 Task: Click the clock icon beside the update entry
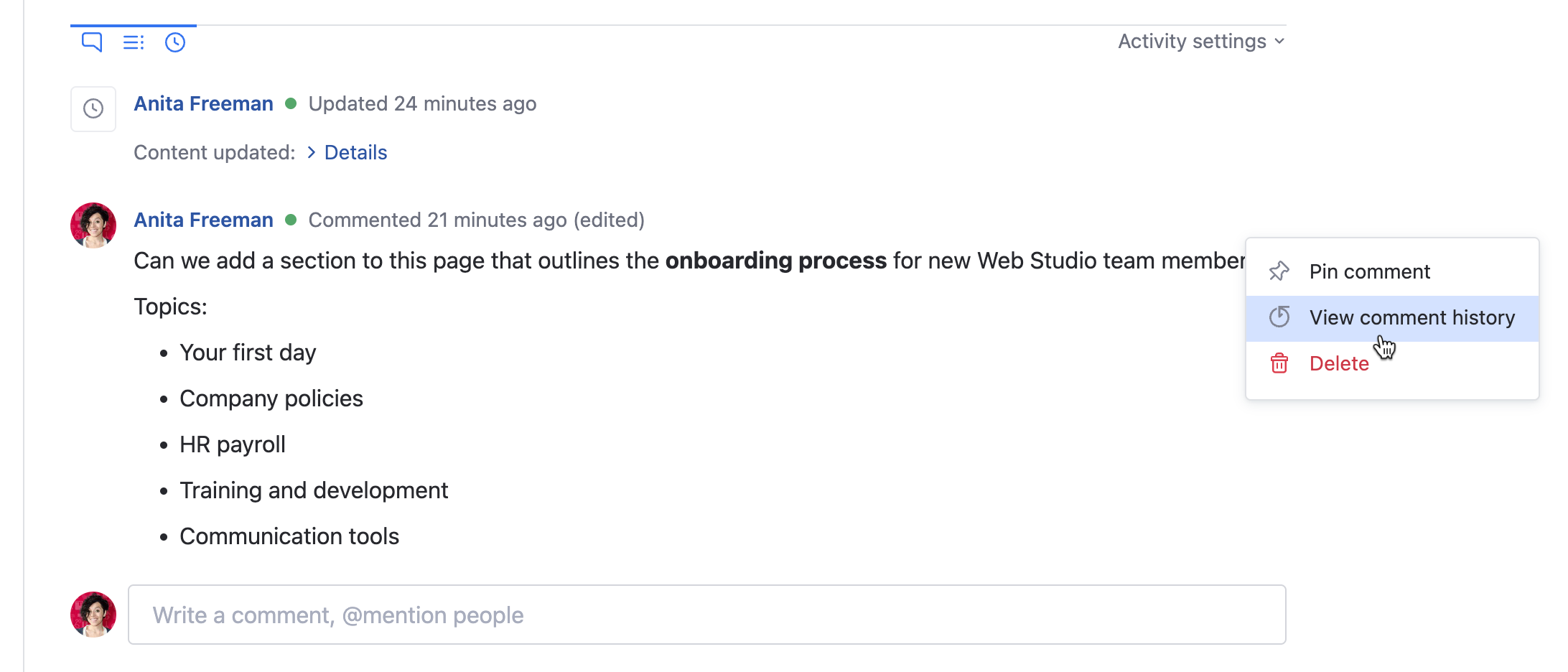93,109
